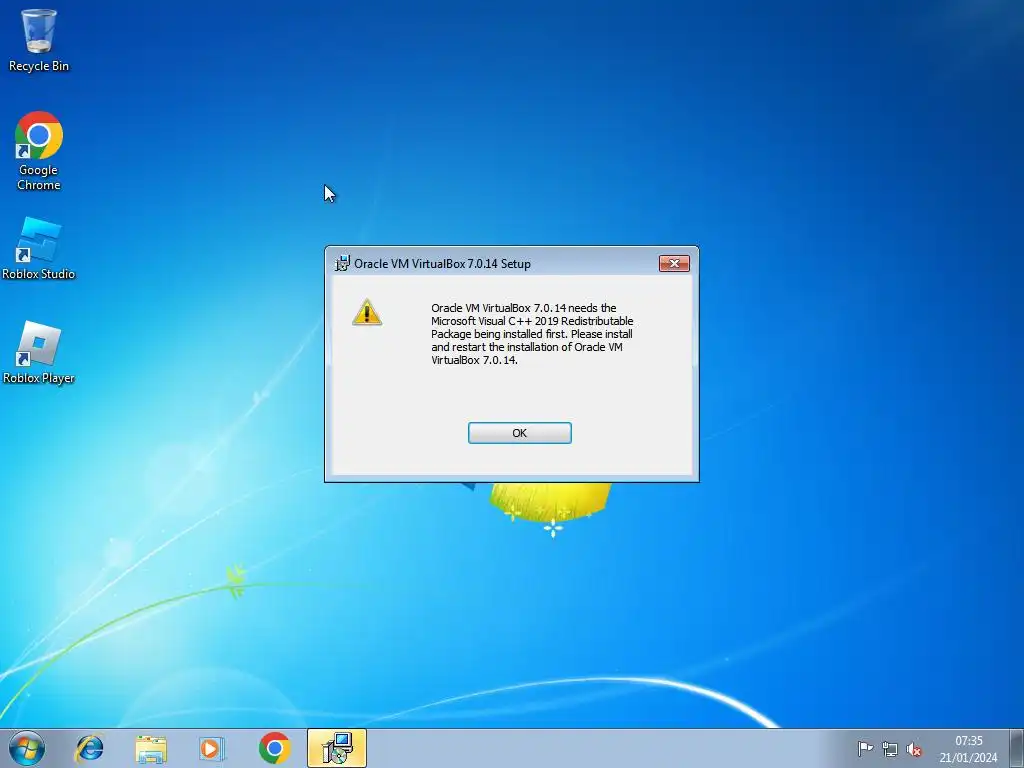Launch Internet Explorer from the taskbar
The image size is (1024, 768).
click(89, 748)
